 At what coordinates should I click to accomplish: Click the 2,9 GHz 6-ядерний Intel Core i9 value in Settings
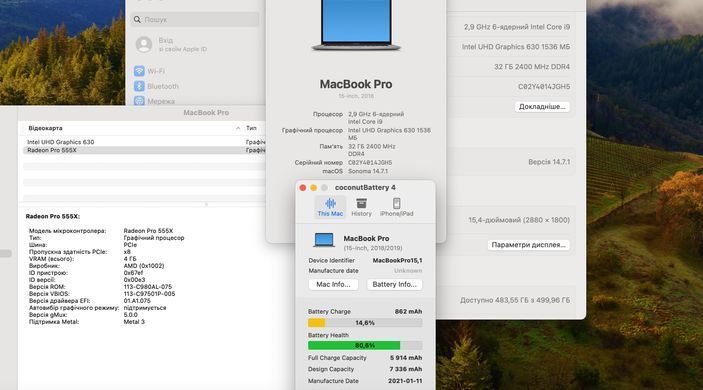[x=517, y=27]
